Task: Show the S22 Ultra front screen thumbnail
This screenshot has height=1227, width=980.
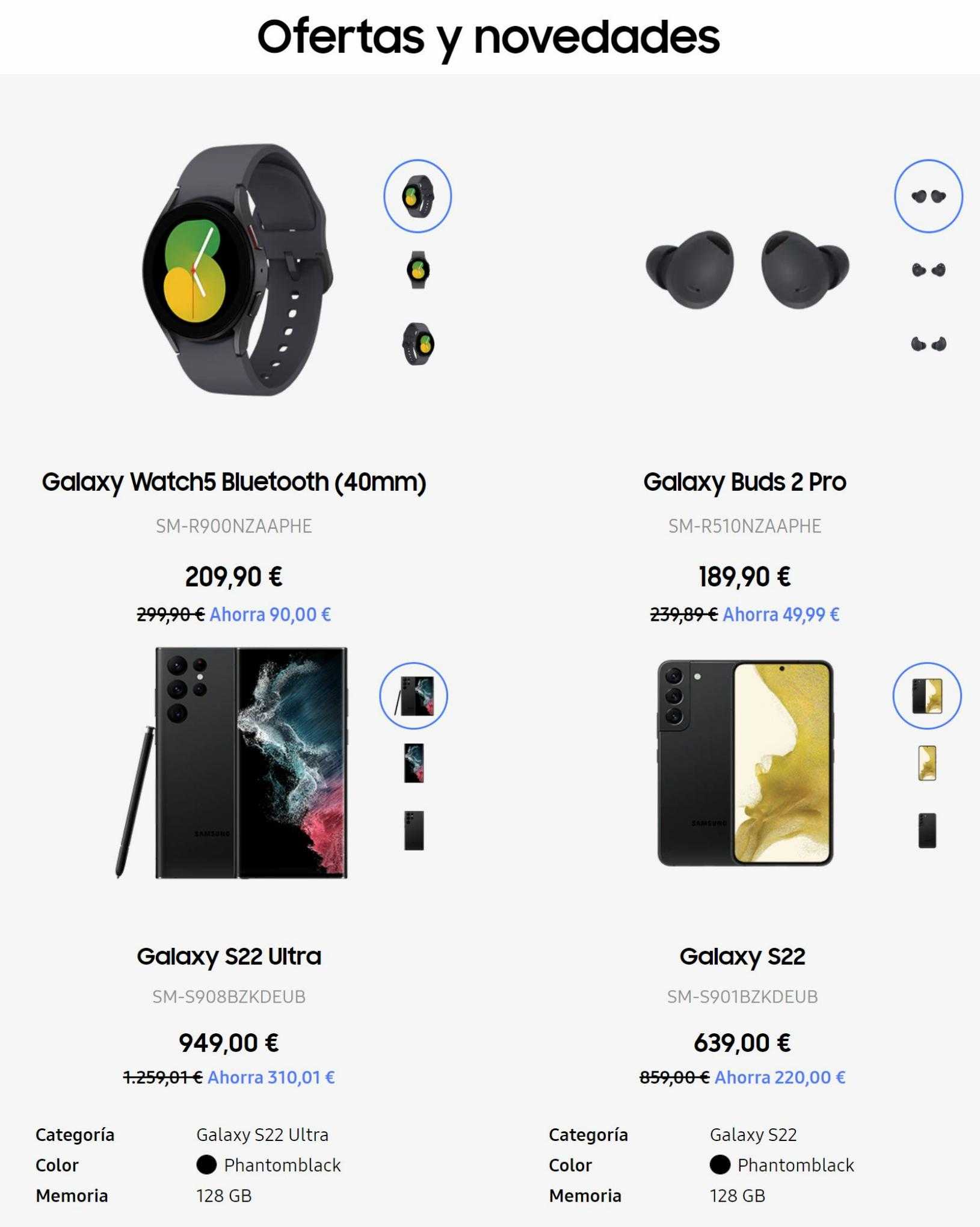Action: pos(414,763)
